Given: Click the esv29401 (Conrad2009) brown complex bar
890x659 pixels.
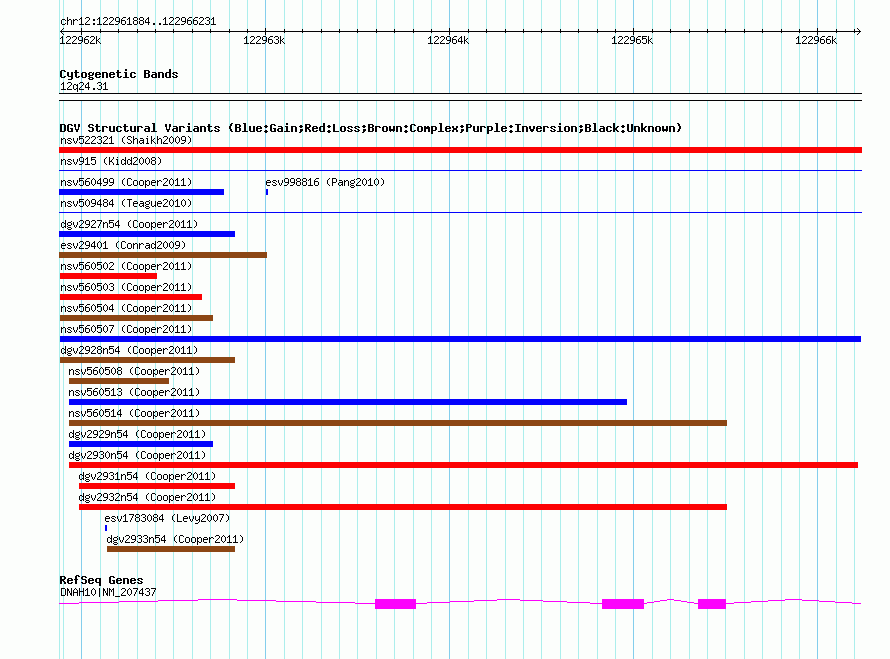Looking at the screenshot, I should 163,255.
